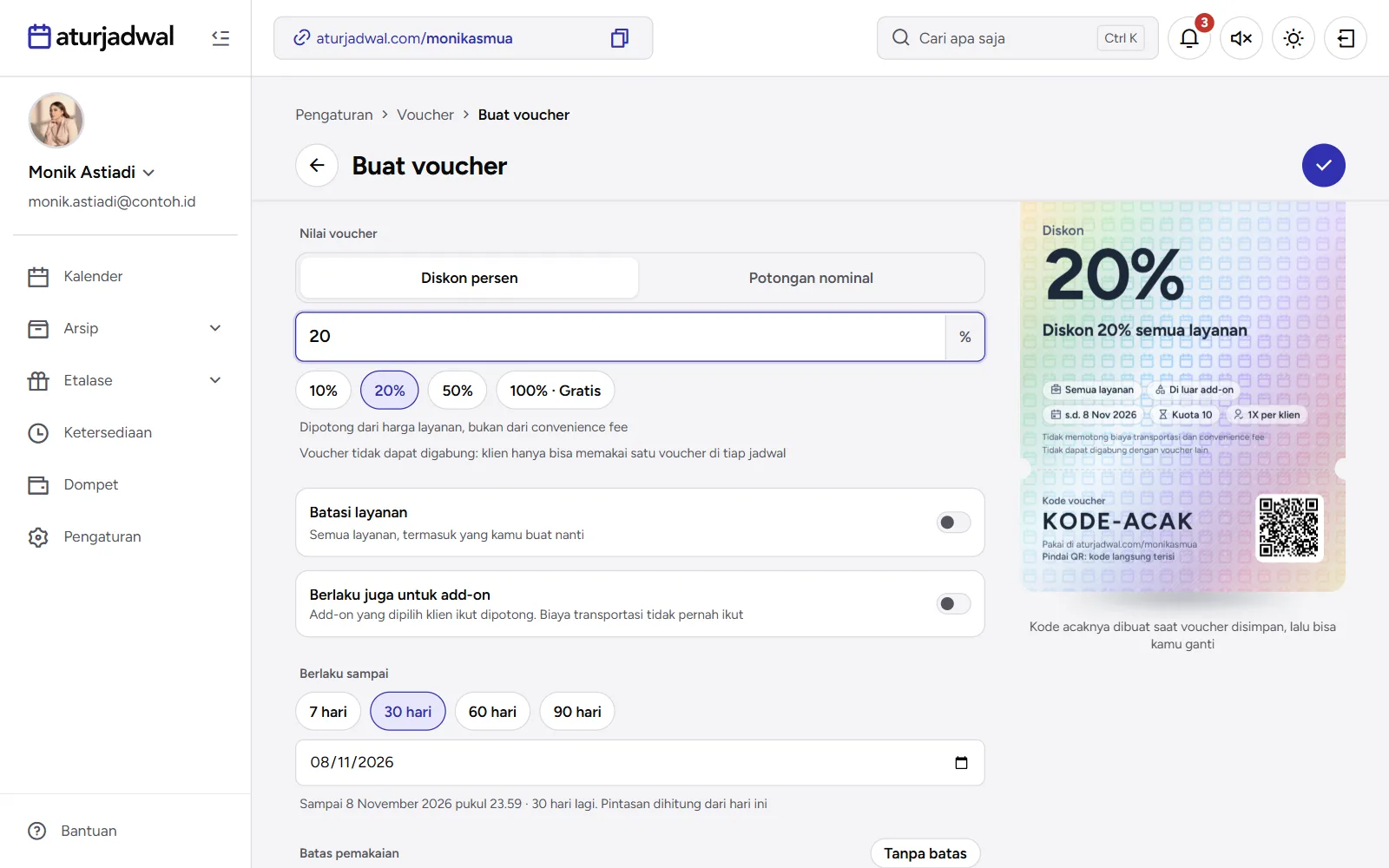Click the voucher QR code
This screenshot has height=868, width=1389.
point(1288,527)
